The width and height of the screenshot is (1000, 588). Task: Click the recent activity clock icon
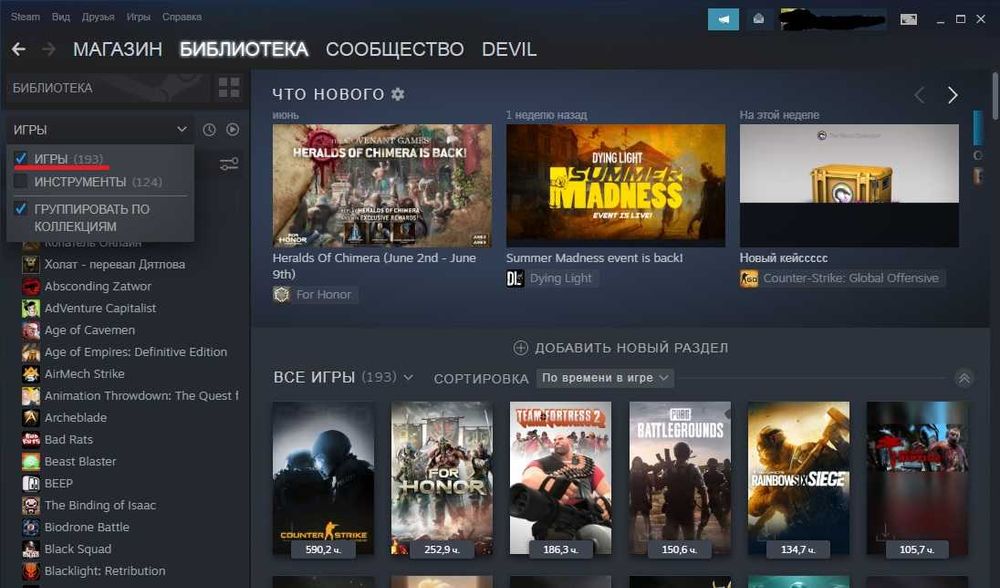[209, 129]
